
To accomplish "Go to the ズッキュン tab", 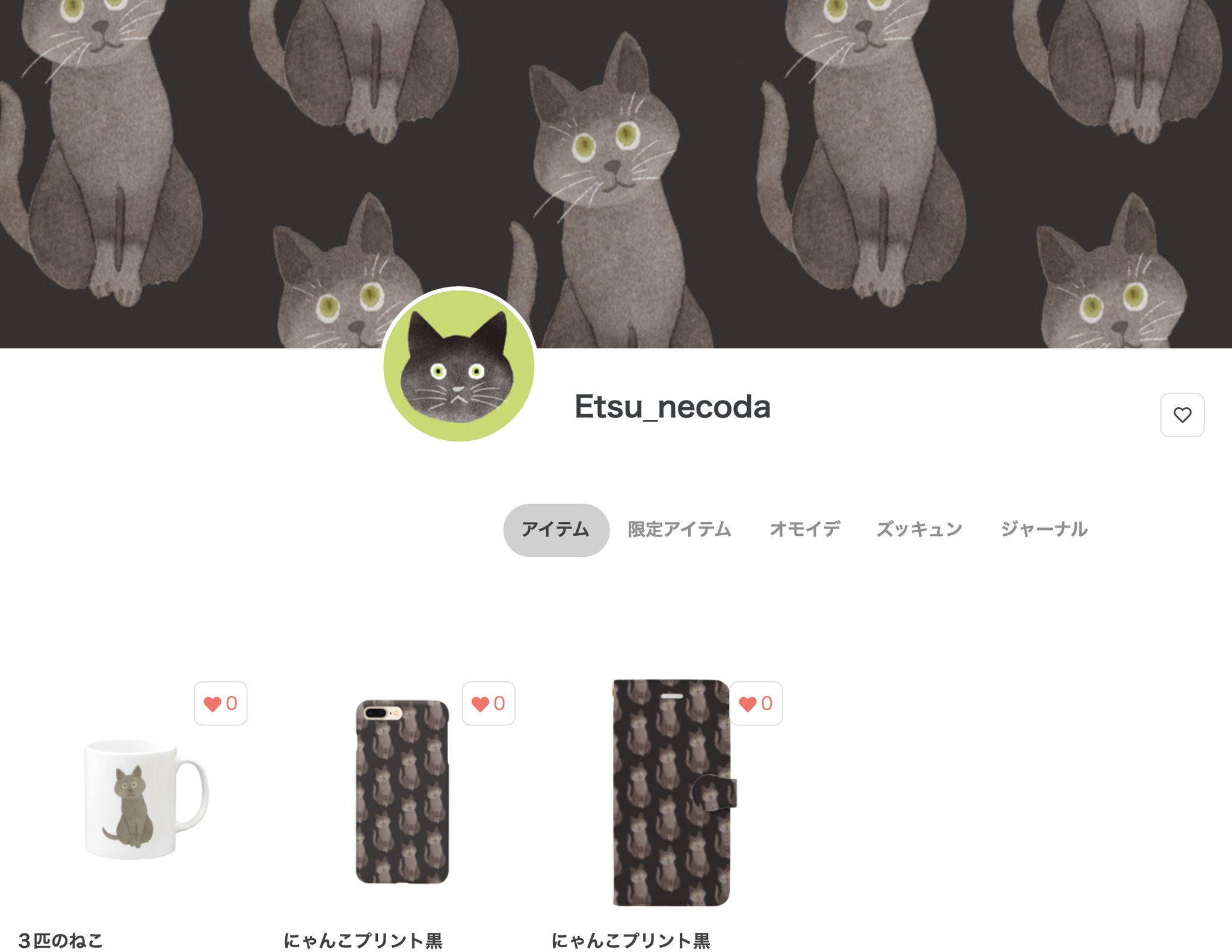I will 919,530.
